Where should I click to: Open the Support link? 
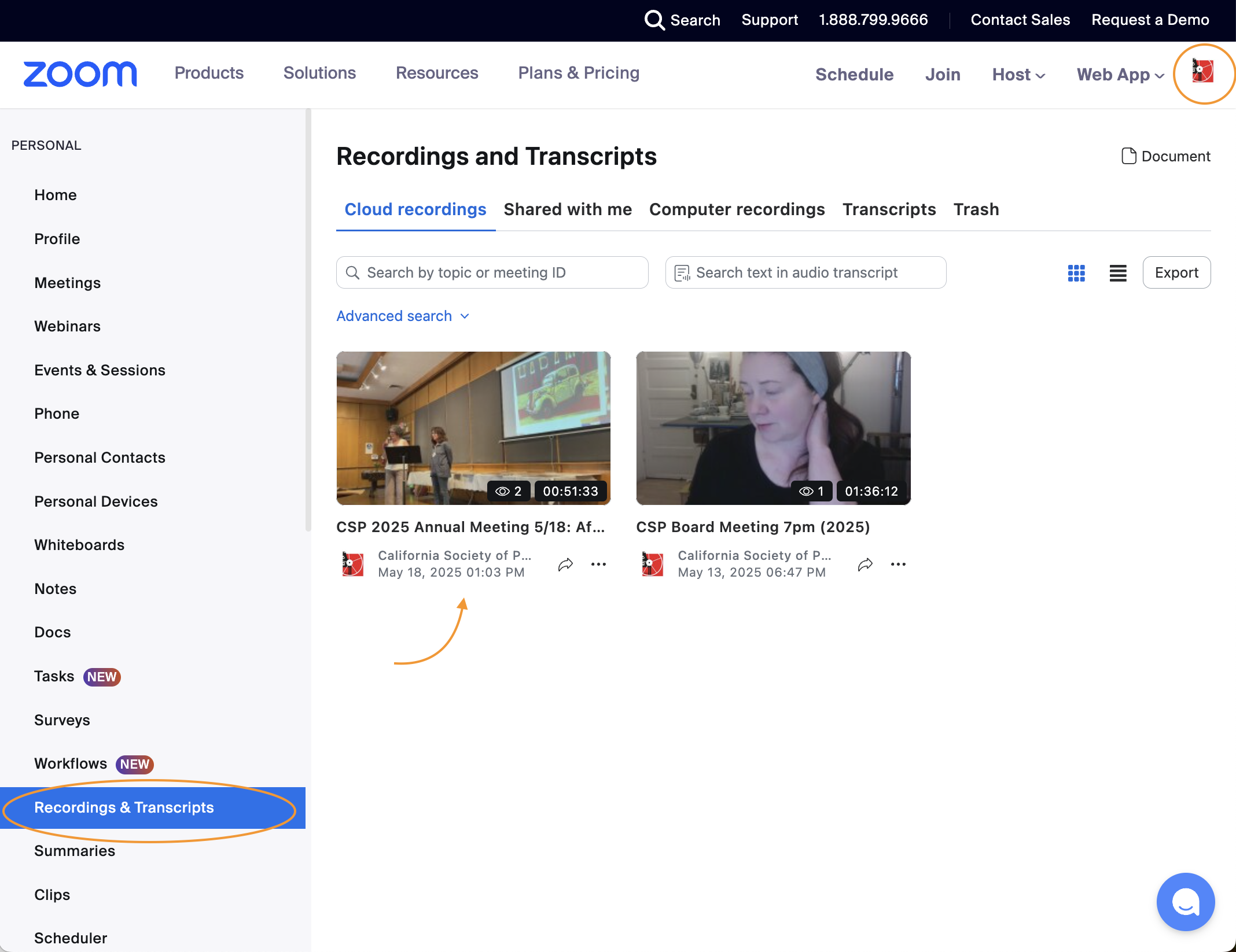pyautogui.click(x=770, y=20)
